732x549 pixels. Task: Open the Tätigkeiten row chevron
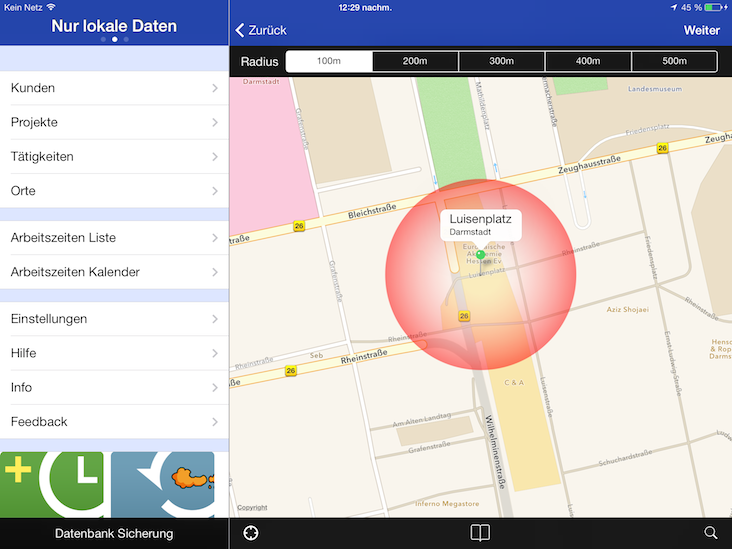click(215, 156)
